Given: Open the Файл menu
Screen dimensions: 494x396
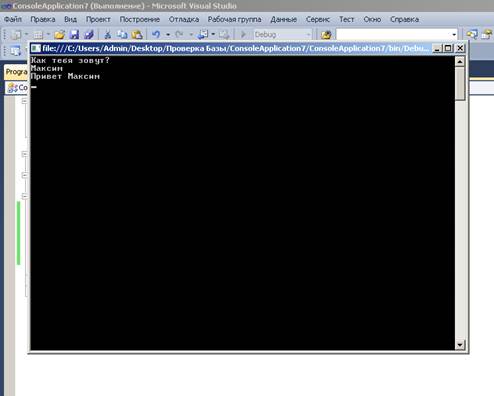Looking at the screenshot, I should click(13, 19).
